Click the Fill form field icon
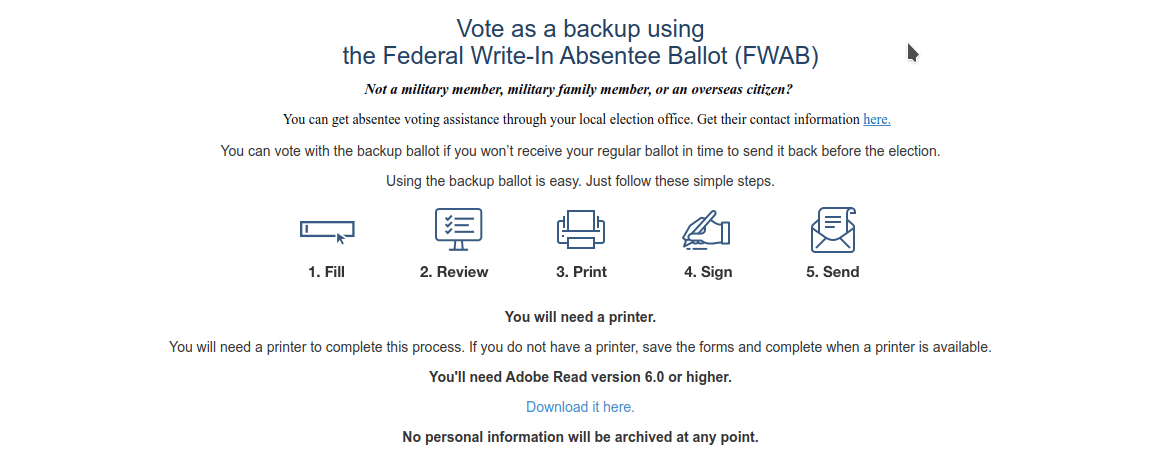1162x473 pixels. [x=327, y=232]
